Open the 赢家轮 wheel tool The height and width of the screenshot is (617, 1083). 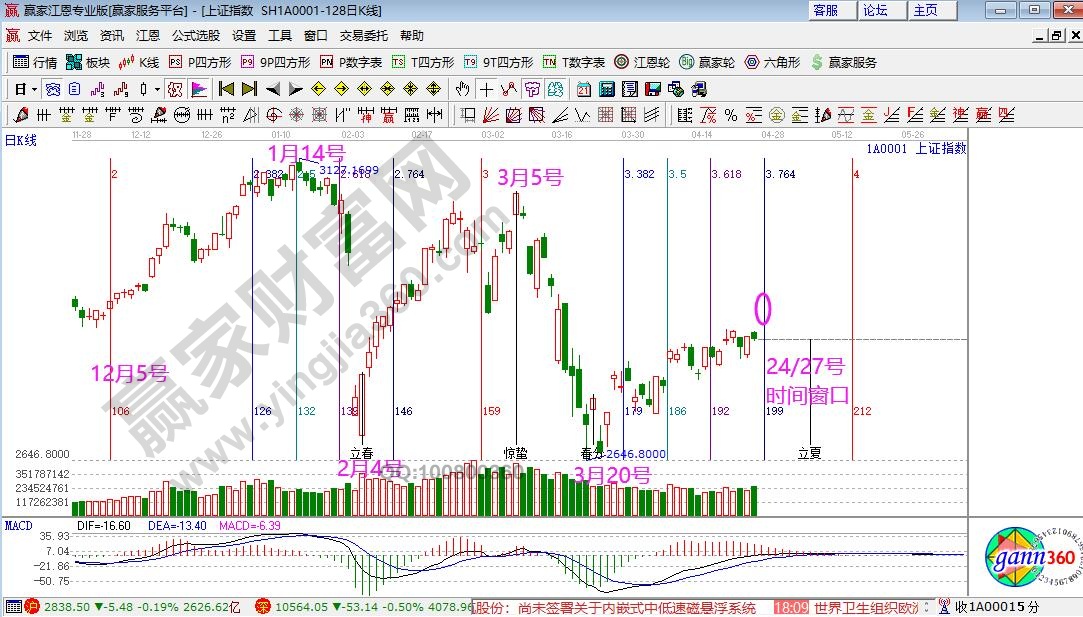707,62
